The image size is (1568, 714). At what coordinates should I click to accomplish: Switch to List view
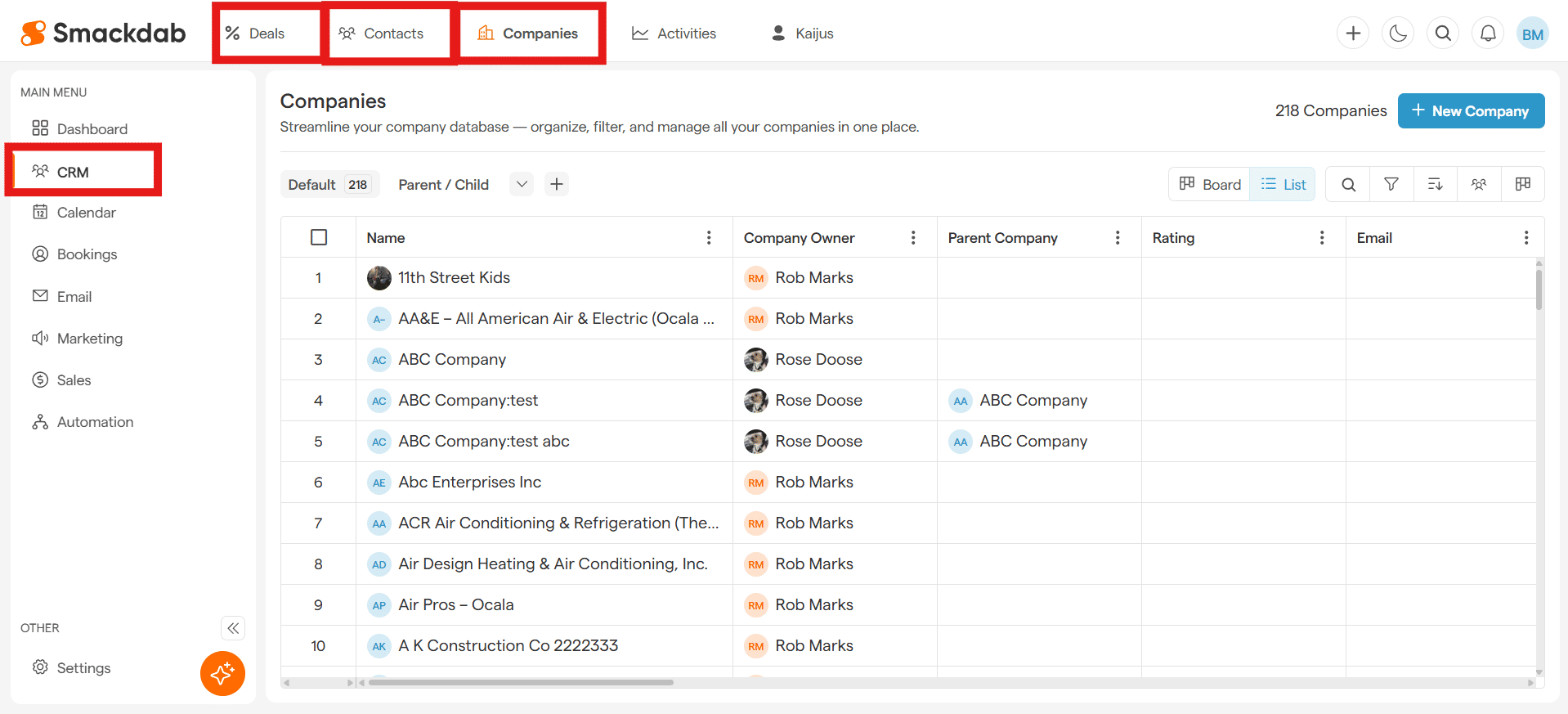pos(1284,184)
